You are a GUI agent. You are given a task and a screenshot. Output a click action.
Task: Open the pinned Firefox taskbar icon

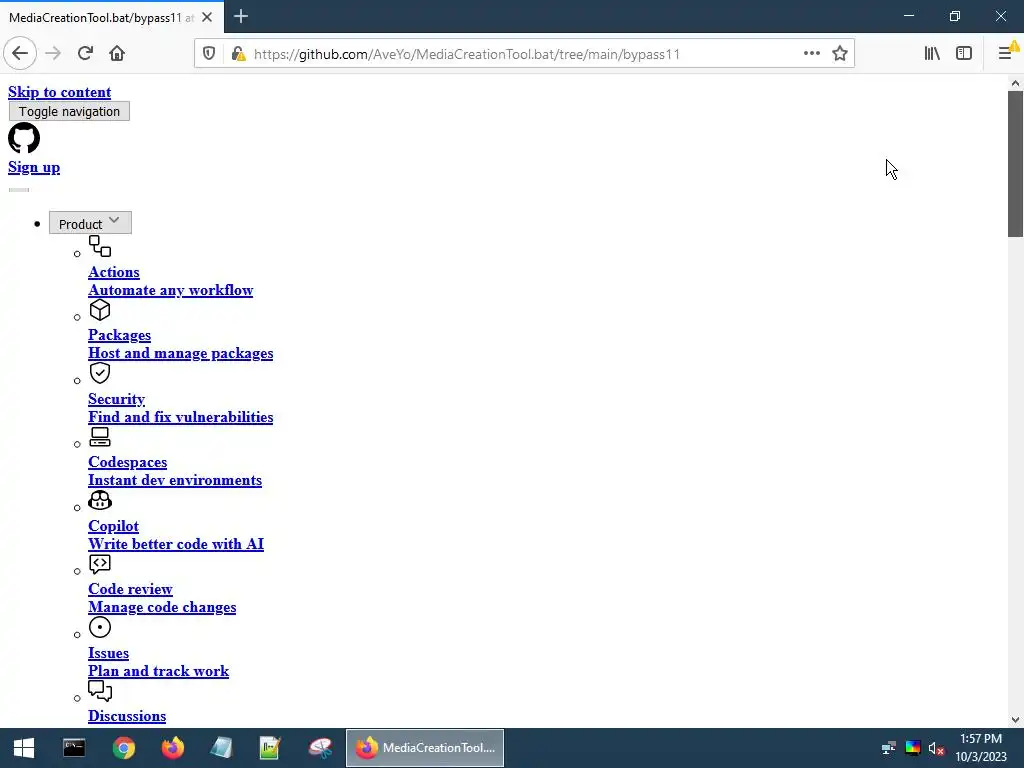tap(173, 748)
